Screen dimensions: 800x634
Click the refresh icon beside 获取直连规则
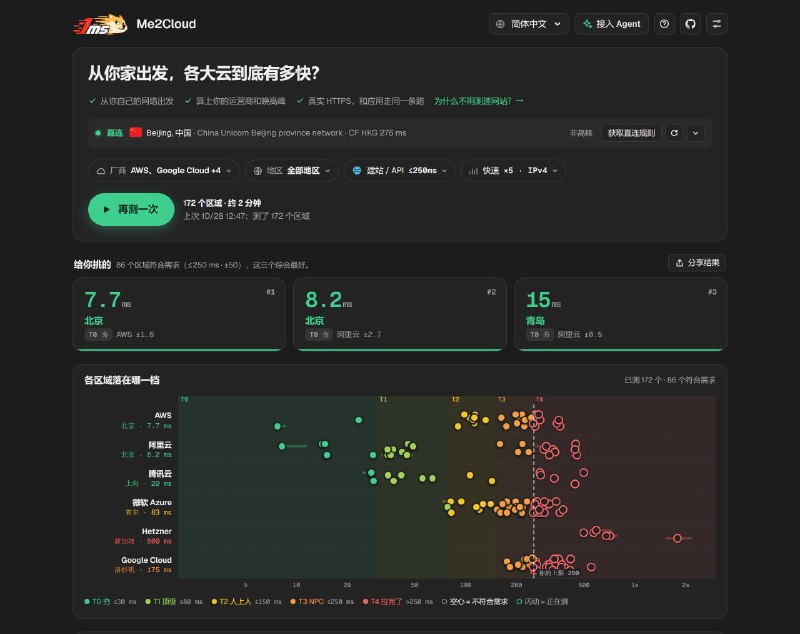pos(674,133)
